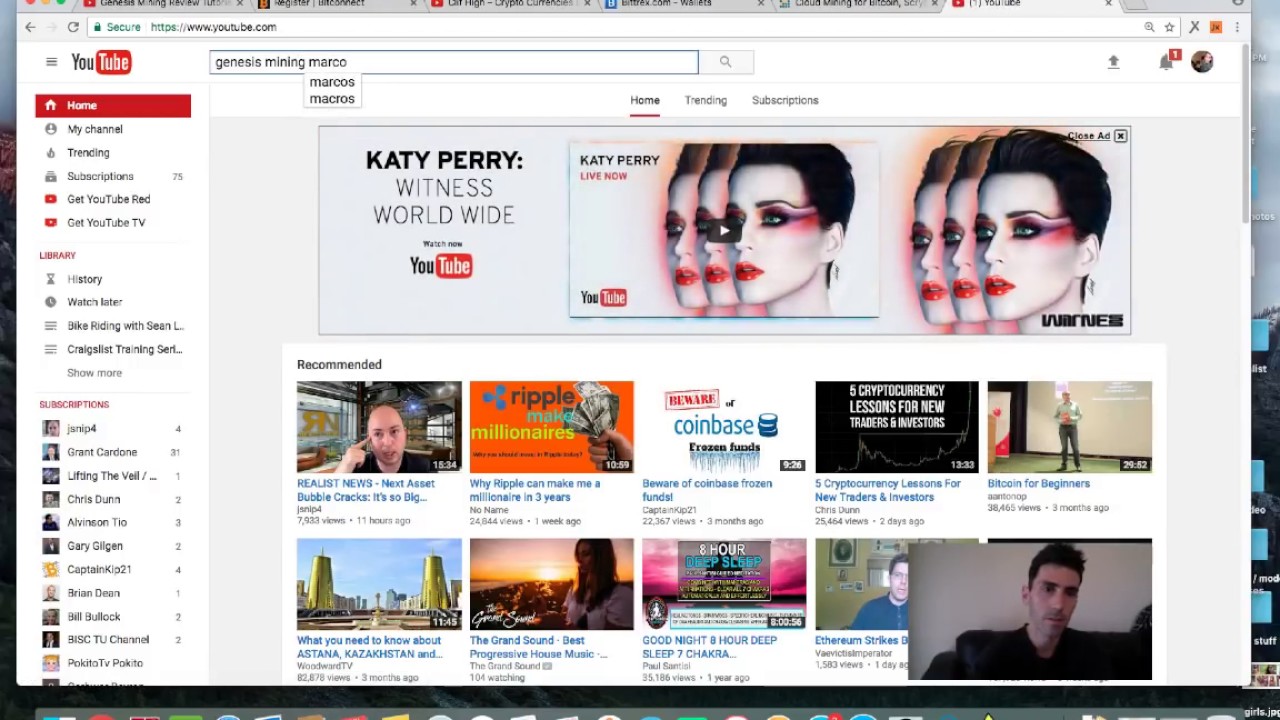Open Chrome's three-dot menu
The width and height of the screenshot is (1280, 720).
pyautogui.click(x=1239, y=27)
